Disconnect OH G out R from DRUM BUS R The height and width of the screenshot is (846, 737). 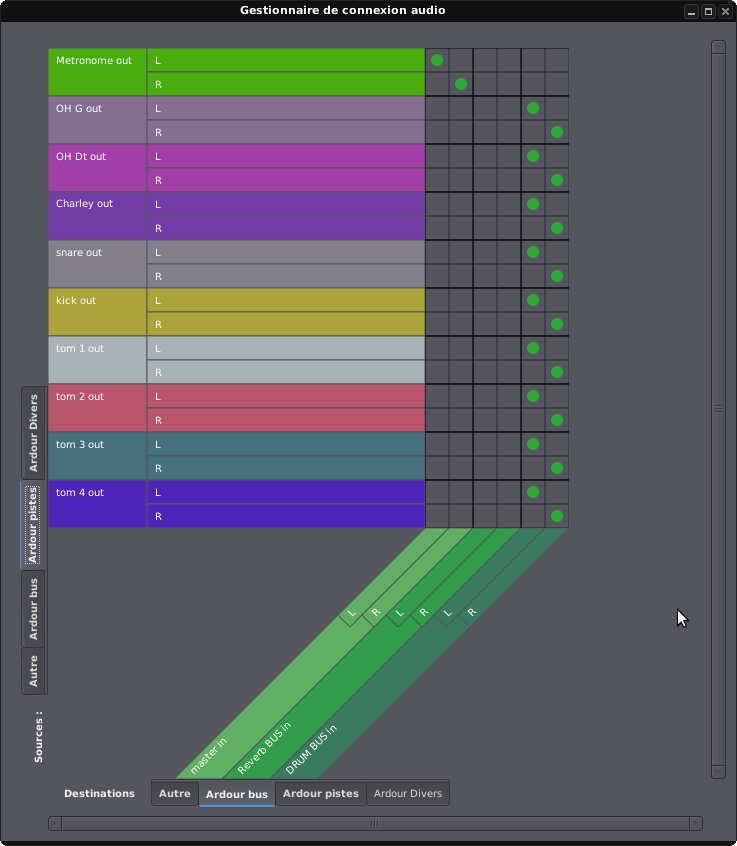point(557,132)
